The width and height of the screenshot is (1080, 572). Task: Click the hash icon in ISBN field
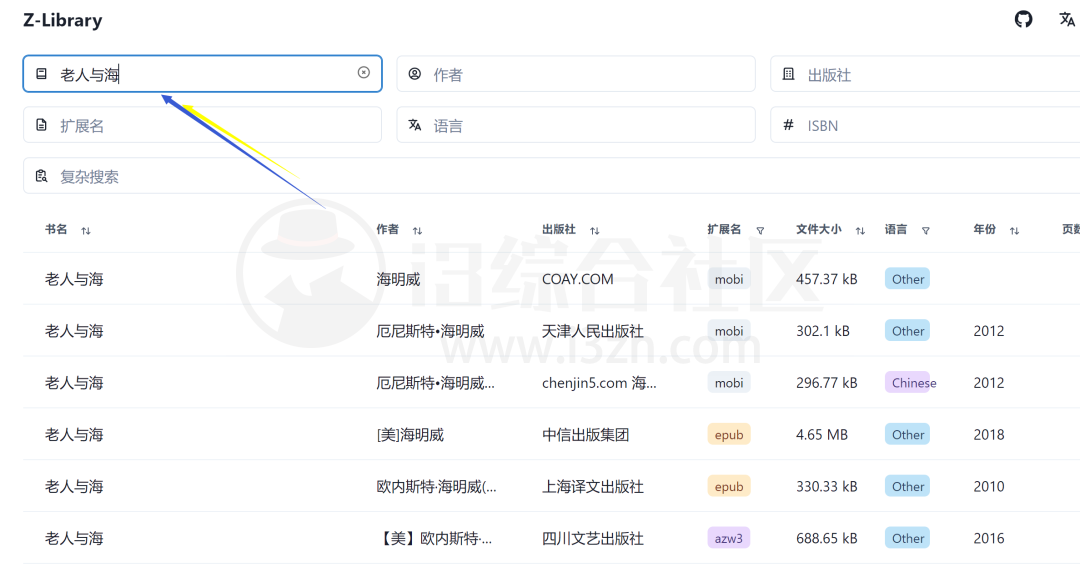[789, 125]
